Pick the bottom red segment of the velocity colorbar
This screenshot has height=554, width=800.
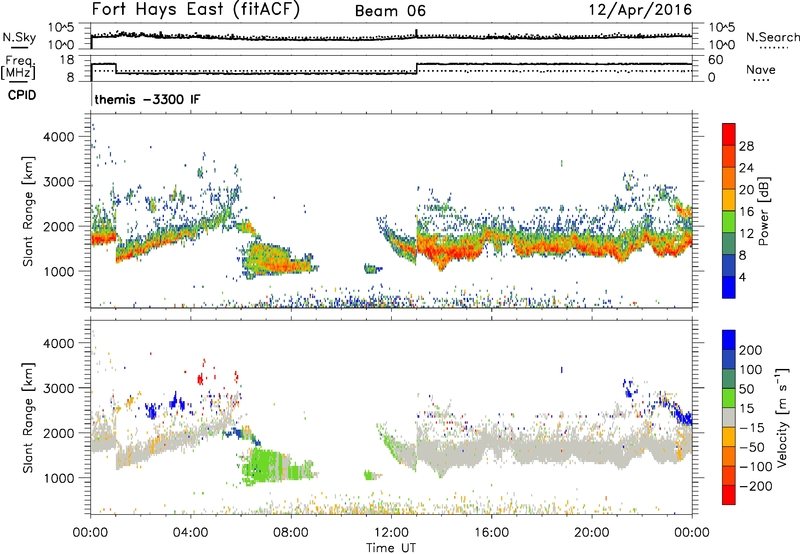coord(729,495)
